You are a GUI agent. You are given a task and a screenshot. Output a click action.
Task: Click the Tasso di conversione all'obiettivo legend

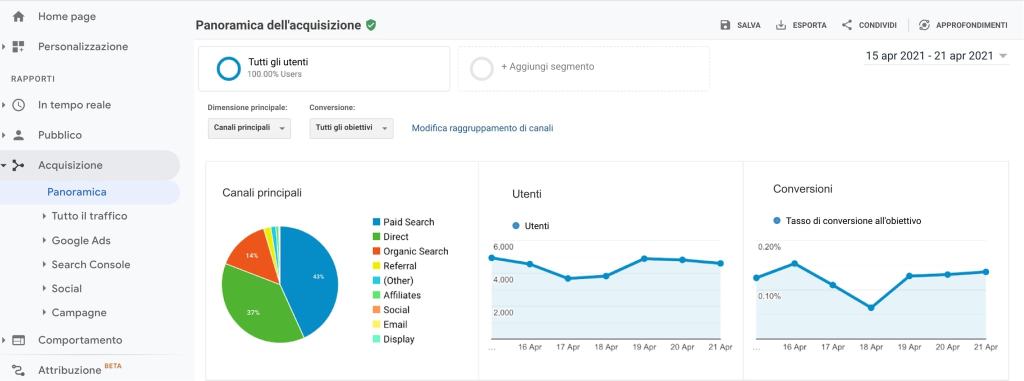(x=847, y=221)
